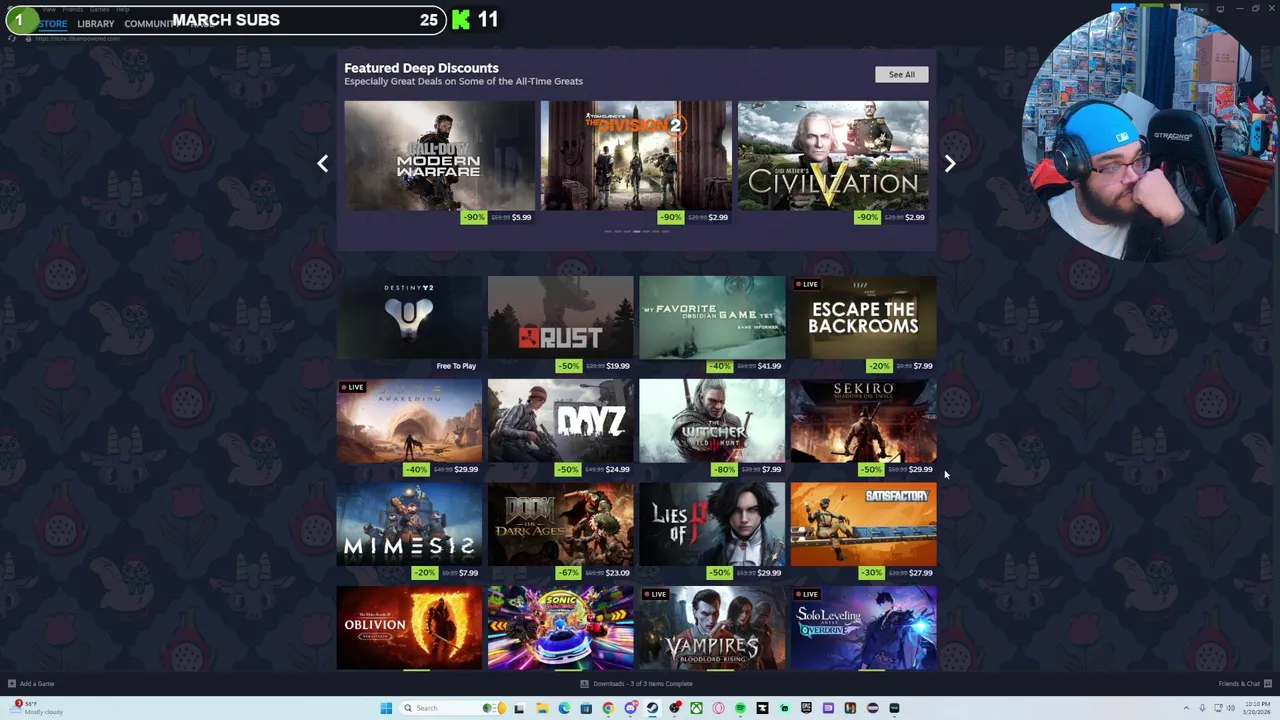Open clock and date panel
1280x720 pixels.
(x=1256, y=708)
